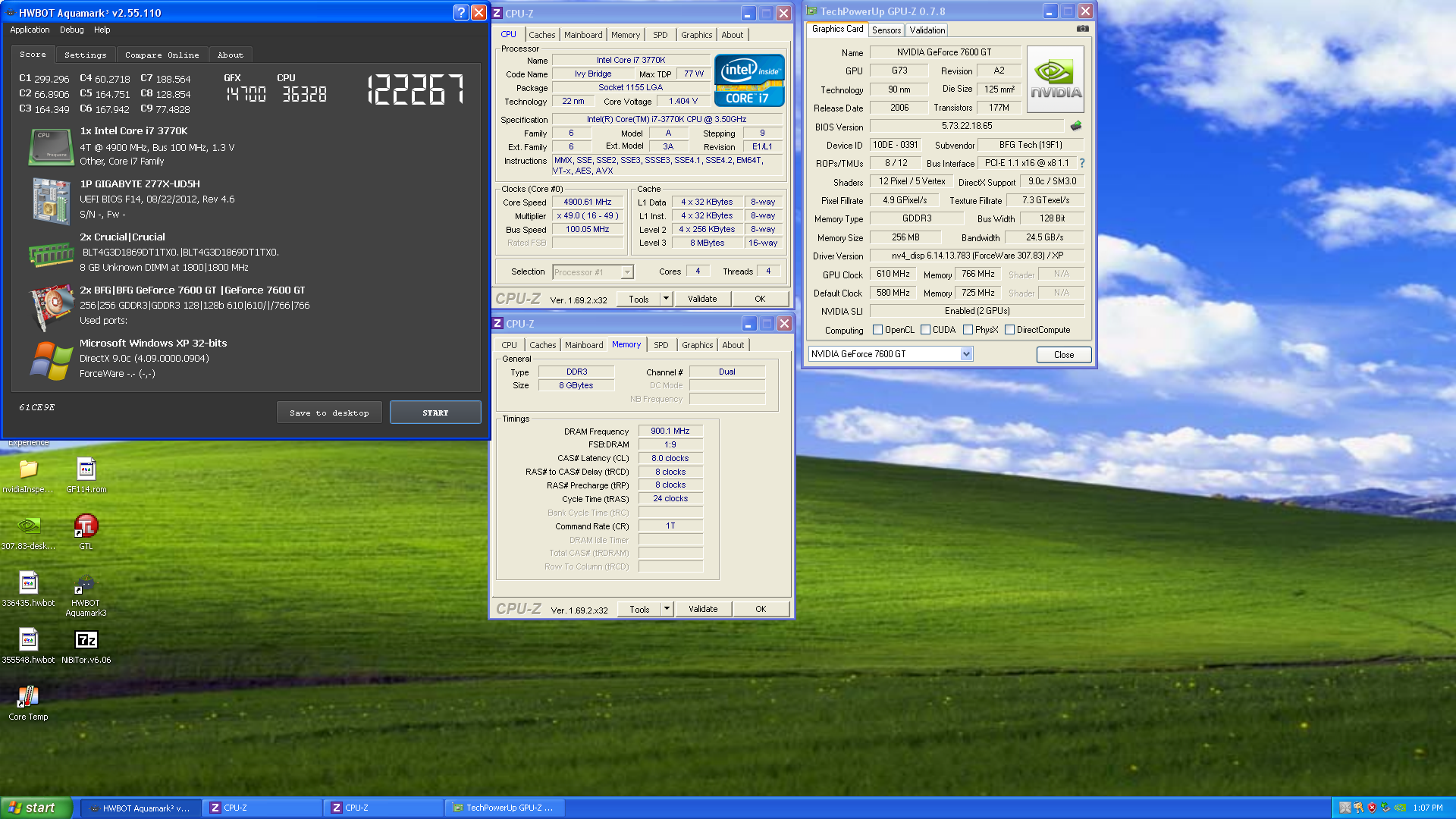This screenshot has height=819, width=1456.
Task: Click Validate in lower CPU-Z
Action: coord(703,609)
